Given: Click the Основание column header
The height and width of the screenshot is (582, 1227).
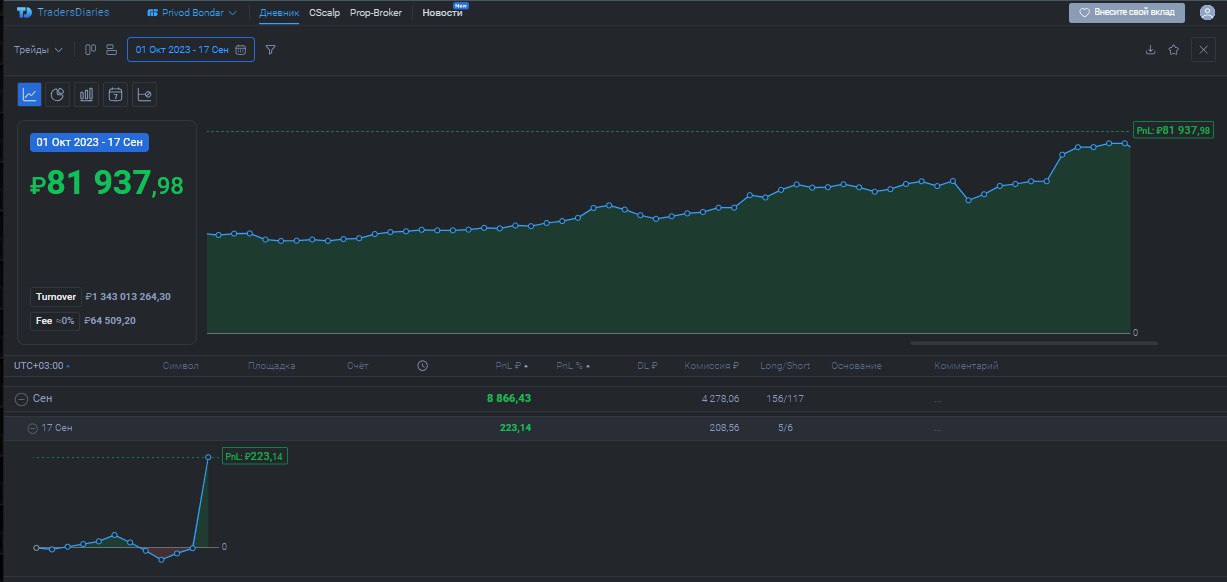Looking at the screenshot, I should tap(856, 366).
